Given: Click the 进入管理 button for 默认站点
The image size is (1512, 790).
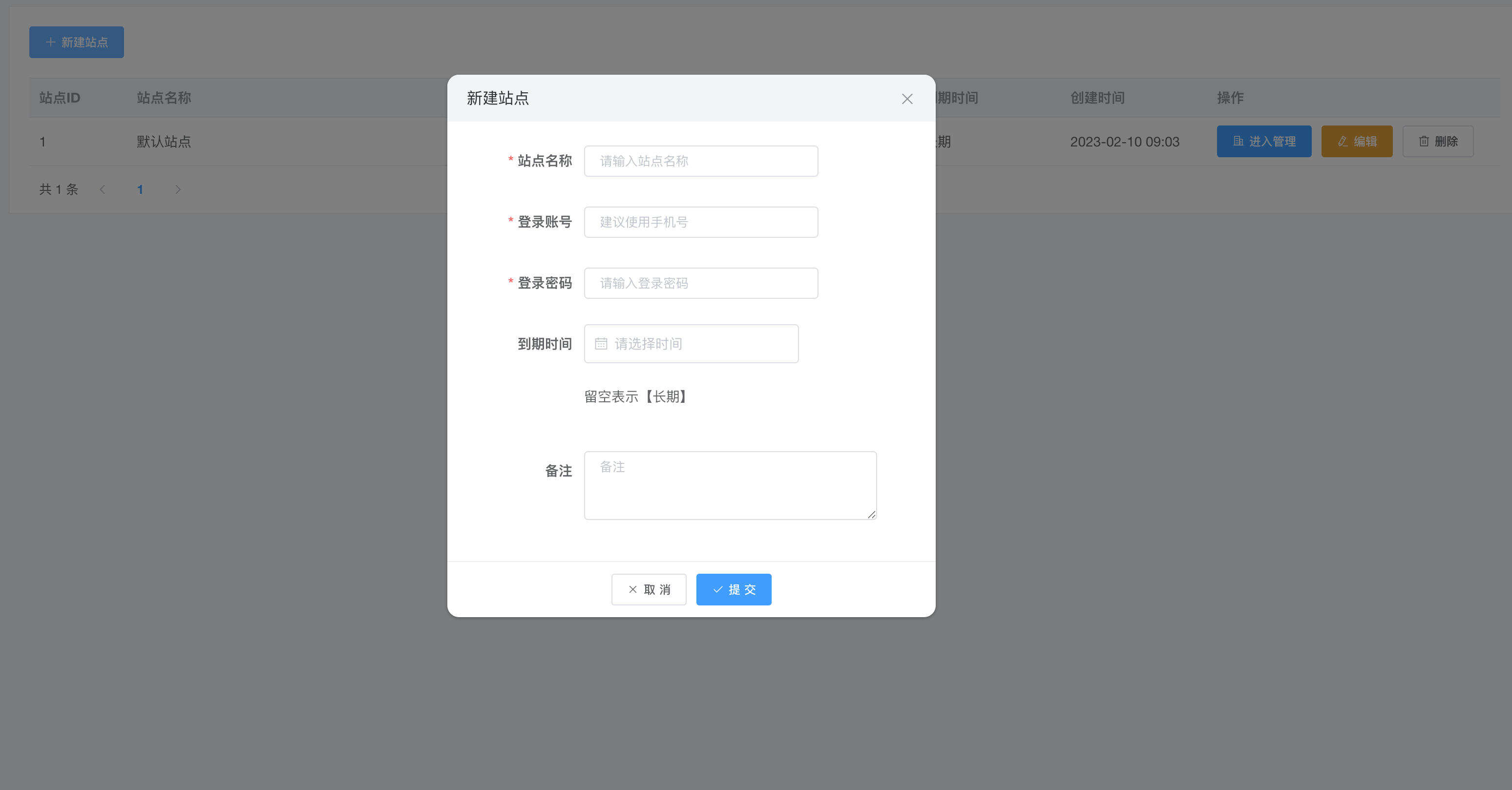Looking at the screenshot, I should [1264, 141].
